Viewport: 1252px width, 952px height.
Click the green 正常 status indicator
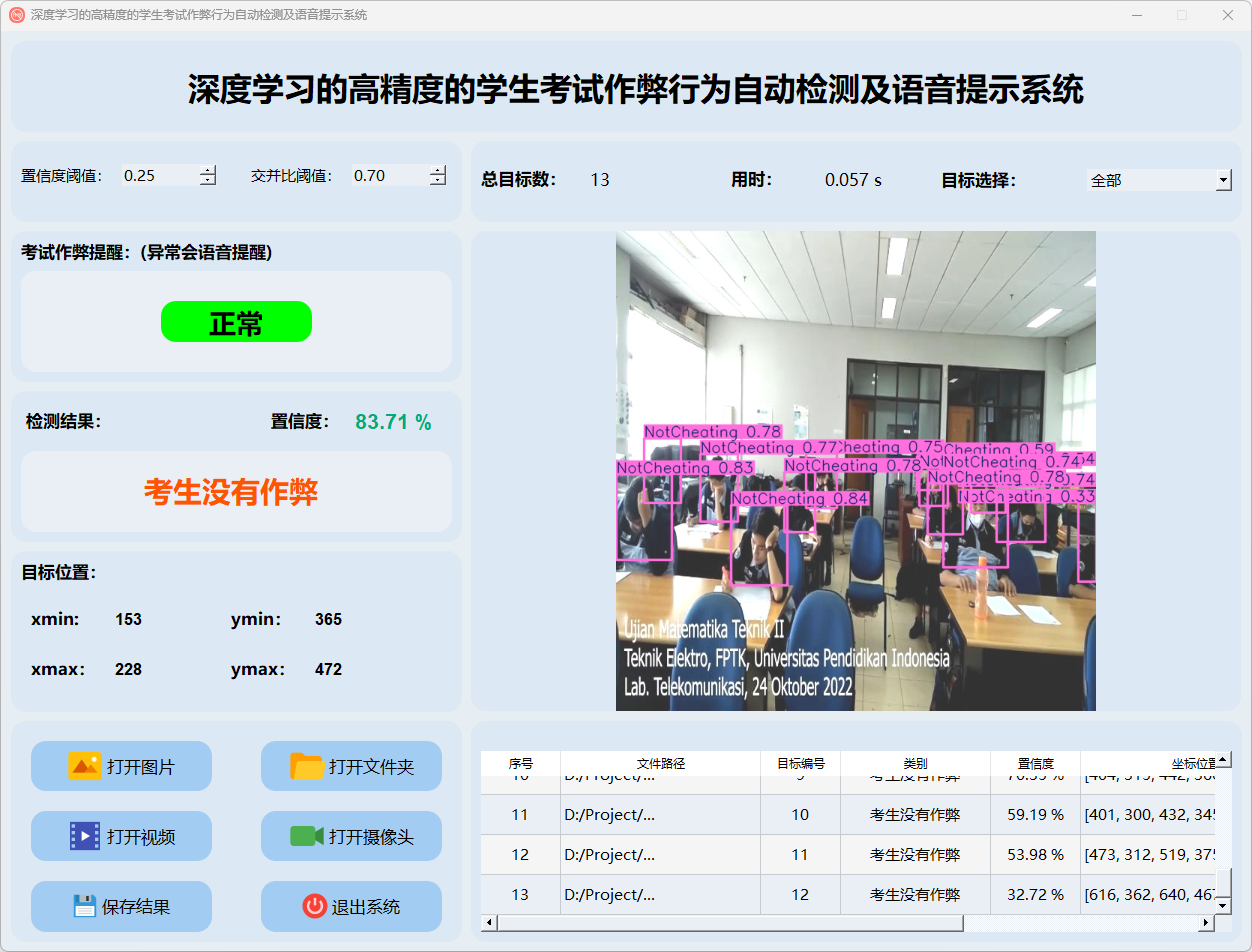(x=236, y=322)
